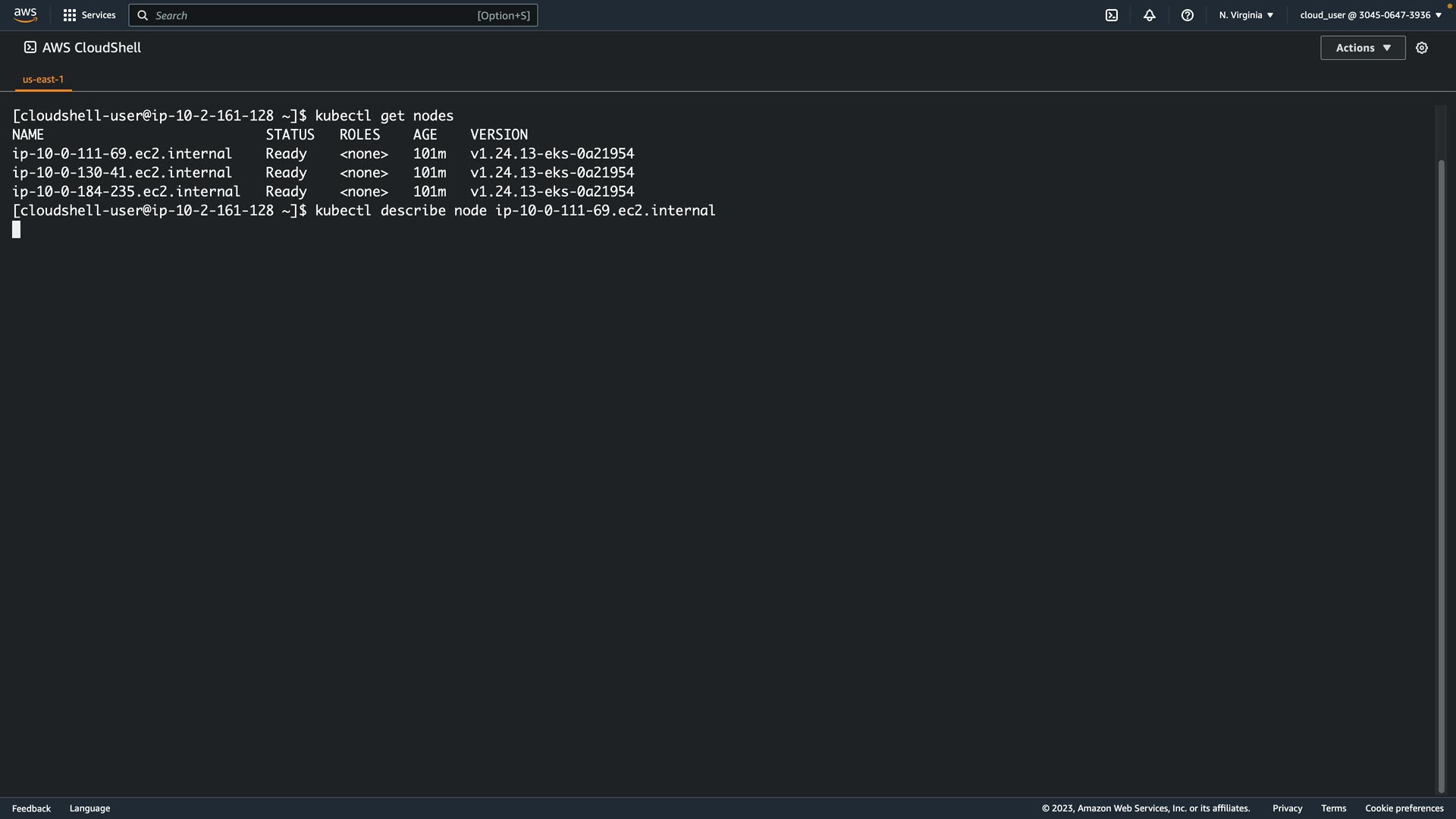
Task: Open the Language selector
Action: point(89,808)
